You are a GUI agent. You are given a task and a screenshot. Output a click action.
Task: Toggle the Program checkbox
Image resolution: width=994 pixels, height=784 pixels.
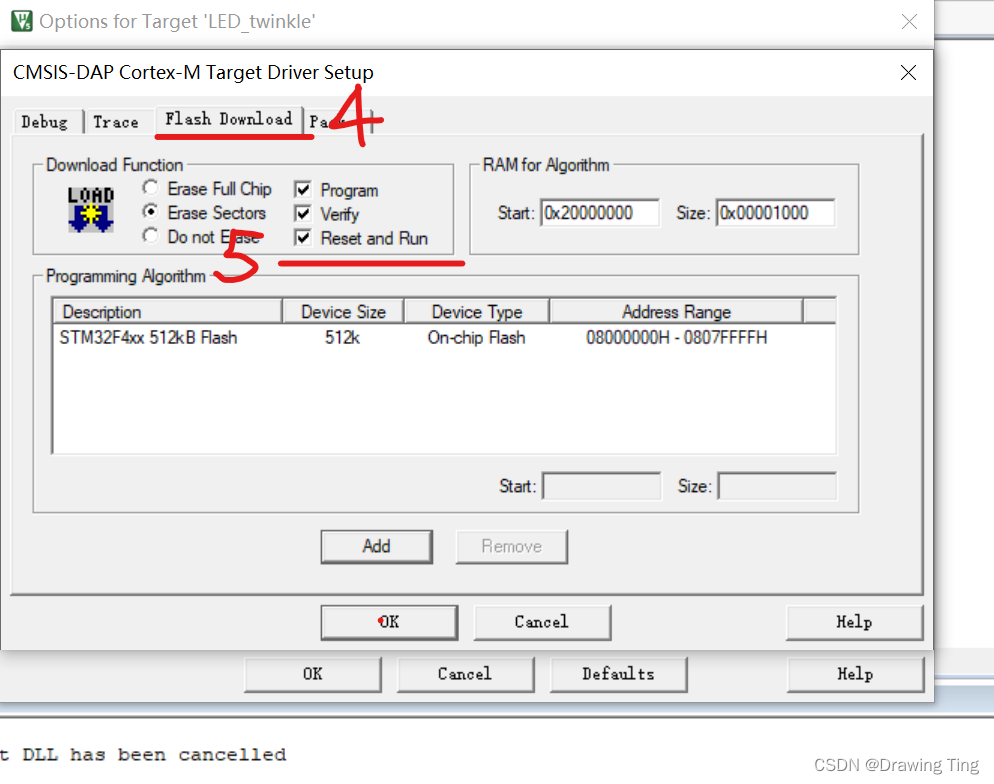click(303, 190)
